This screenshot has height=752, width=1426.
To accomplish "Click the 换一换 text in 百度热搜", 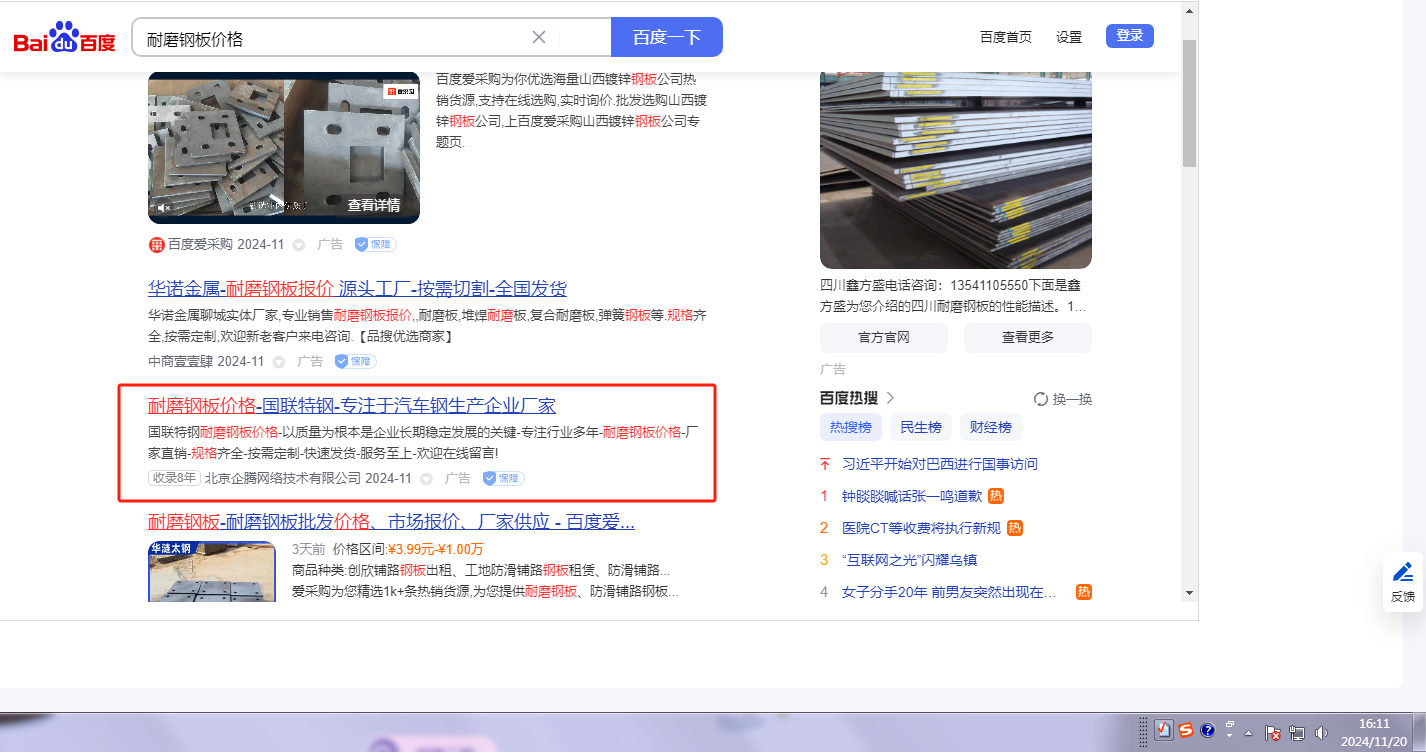I will pos(1073,399).
